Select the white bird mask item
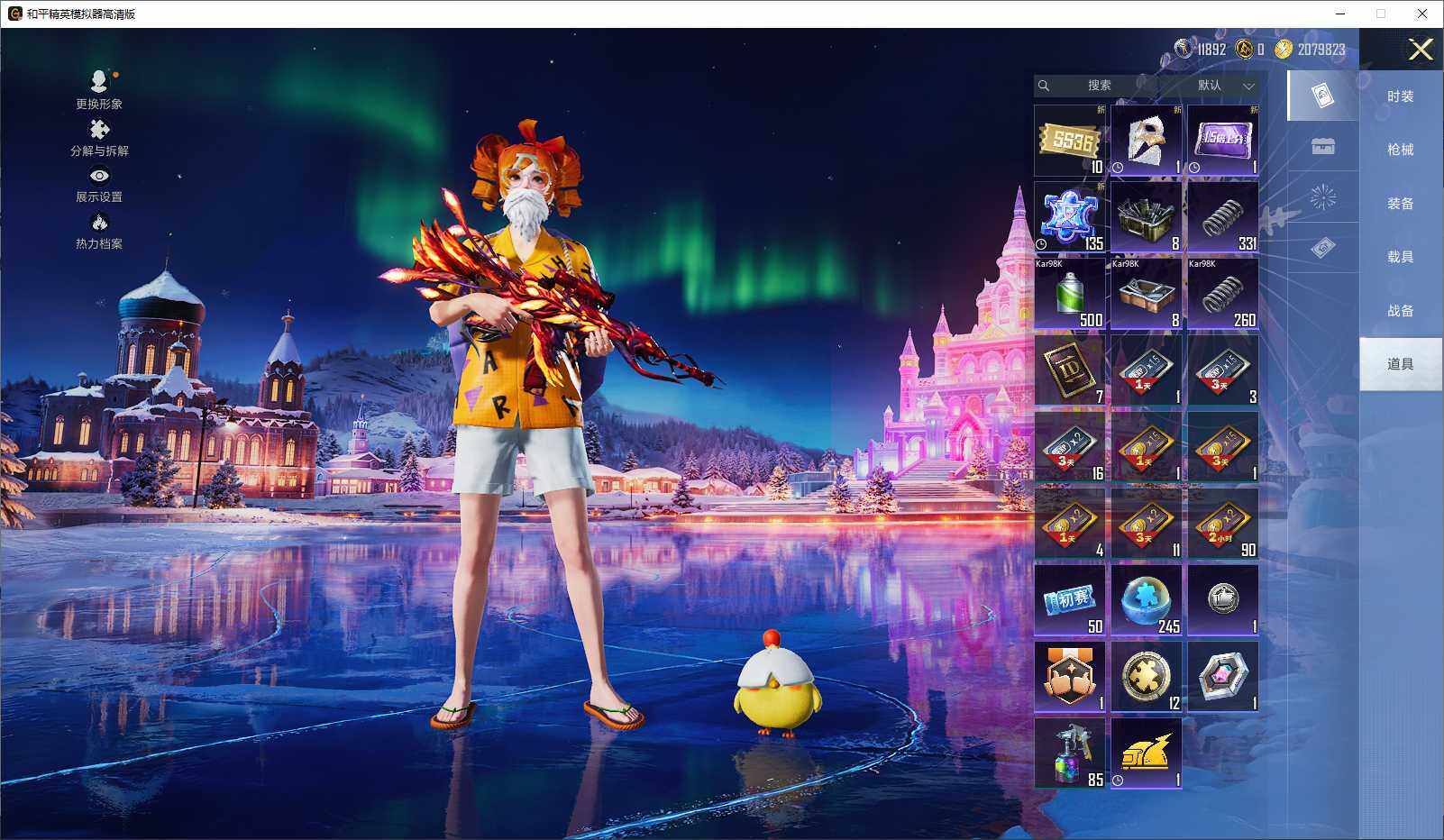 (1147, 141)
